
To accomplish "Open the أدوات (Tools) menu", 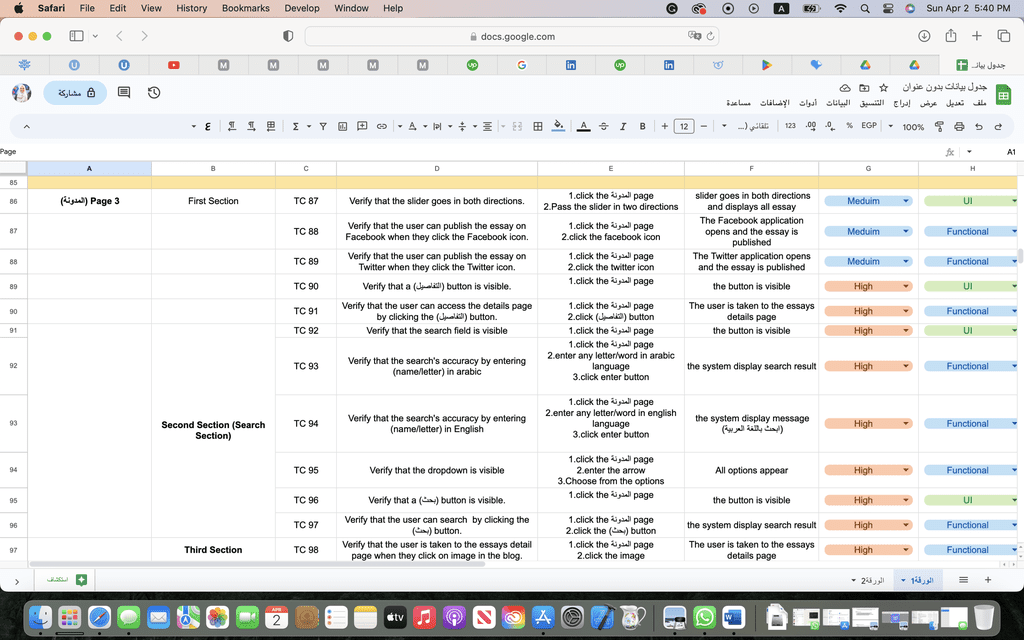I will coord(808,103).
